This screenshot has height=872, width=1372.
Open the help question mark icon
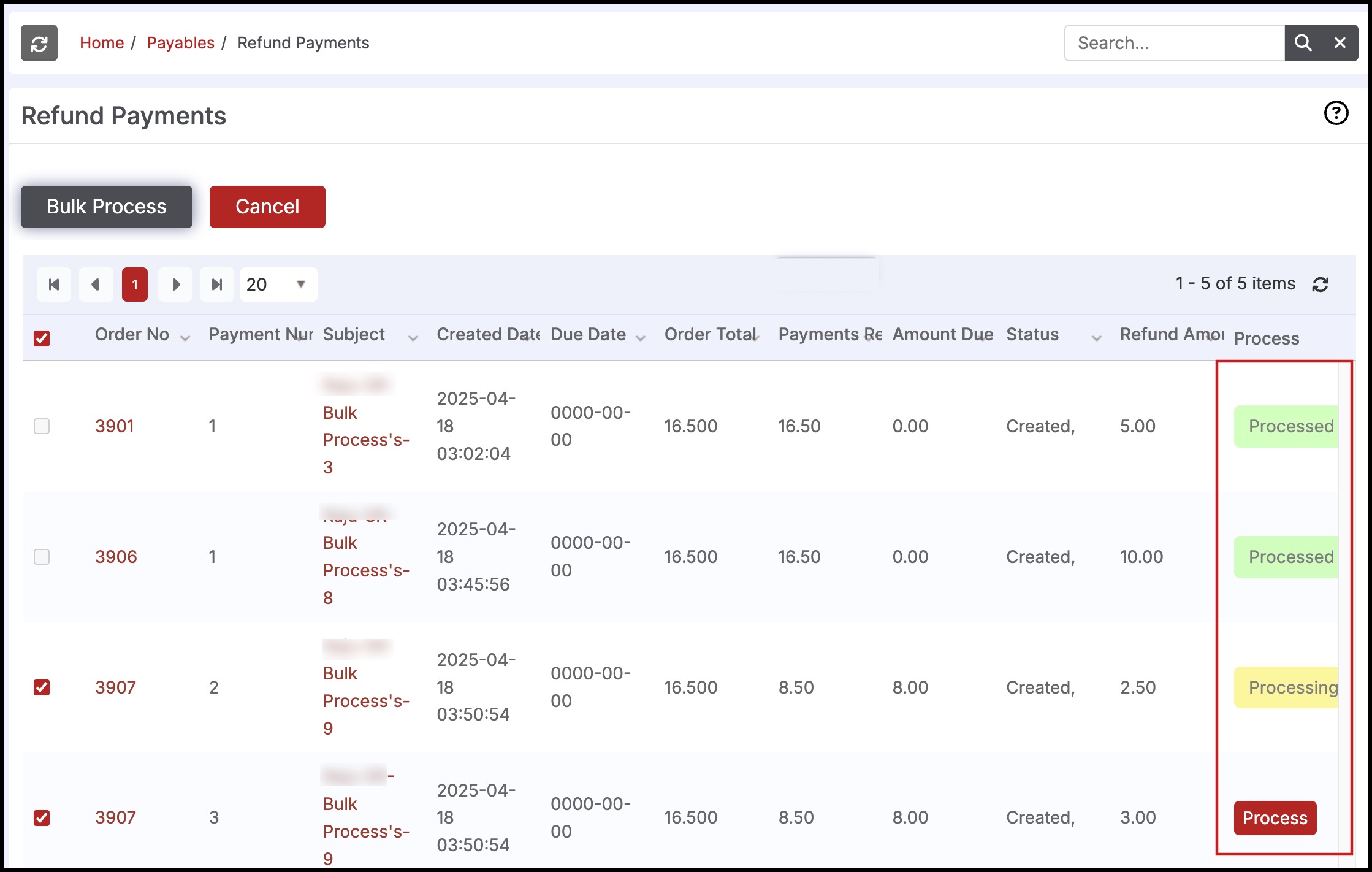tap(1336, 113)
